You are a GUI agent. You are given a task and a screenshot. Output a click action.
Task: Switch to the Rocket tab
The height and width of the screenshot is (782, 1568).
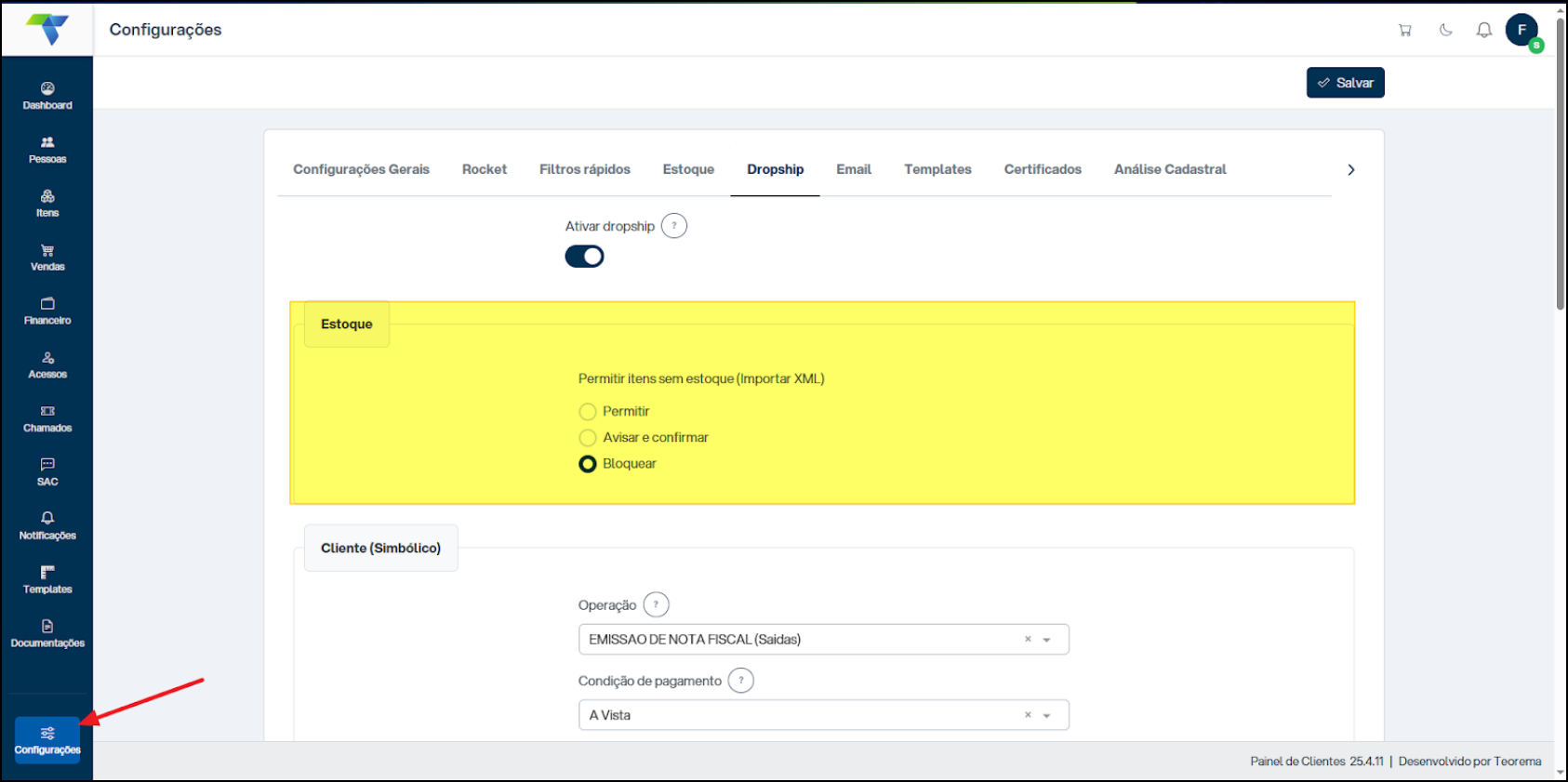[x=485, y=169]
